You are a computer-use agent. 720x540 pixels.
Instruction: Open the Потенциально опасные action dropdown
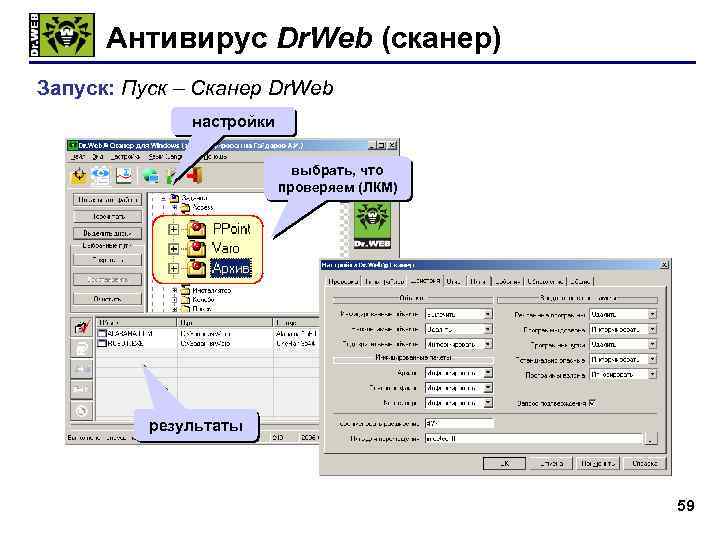[x=623, y=360]
